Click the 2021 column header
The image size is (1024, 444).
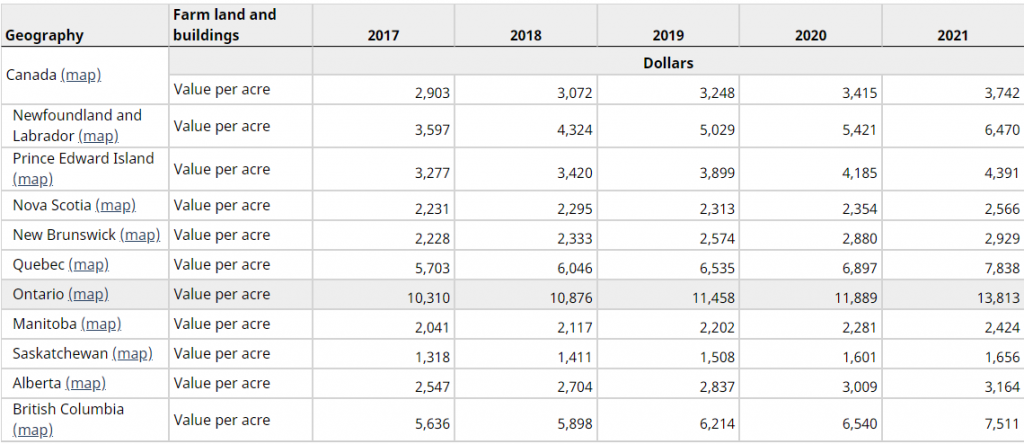953,36
